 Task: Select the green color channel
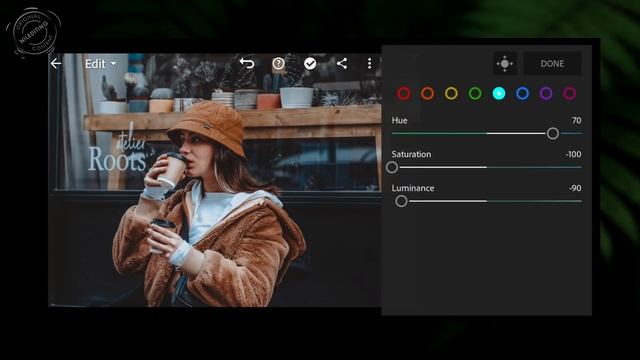click(x=475, y=93)
